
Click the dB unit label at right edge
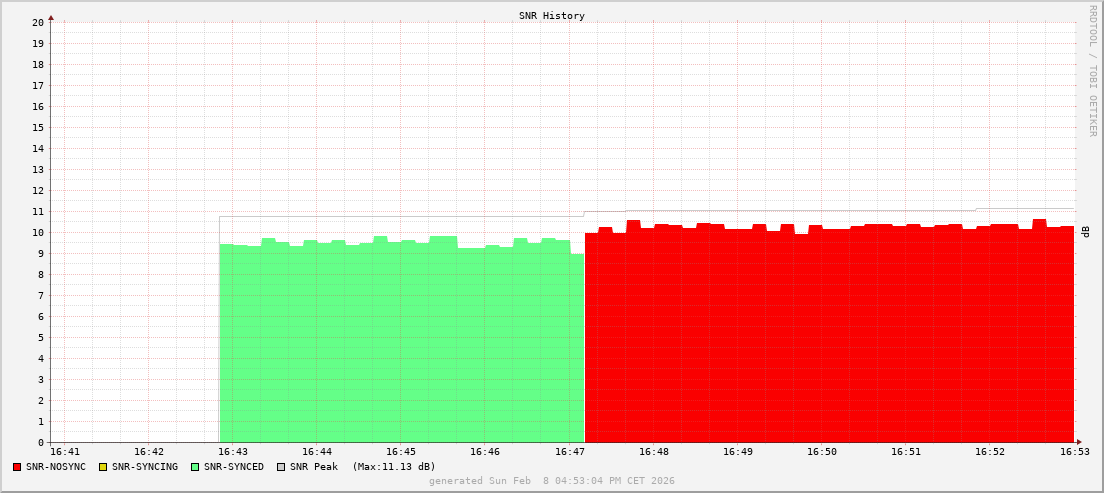[1085, 232]
